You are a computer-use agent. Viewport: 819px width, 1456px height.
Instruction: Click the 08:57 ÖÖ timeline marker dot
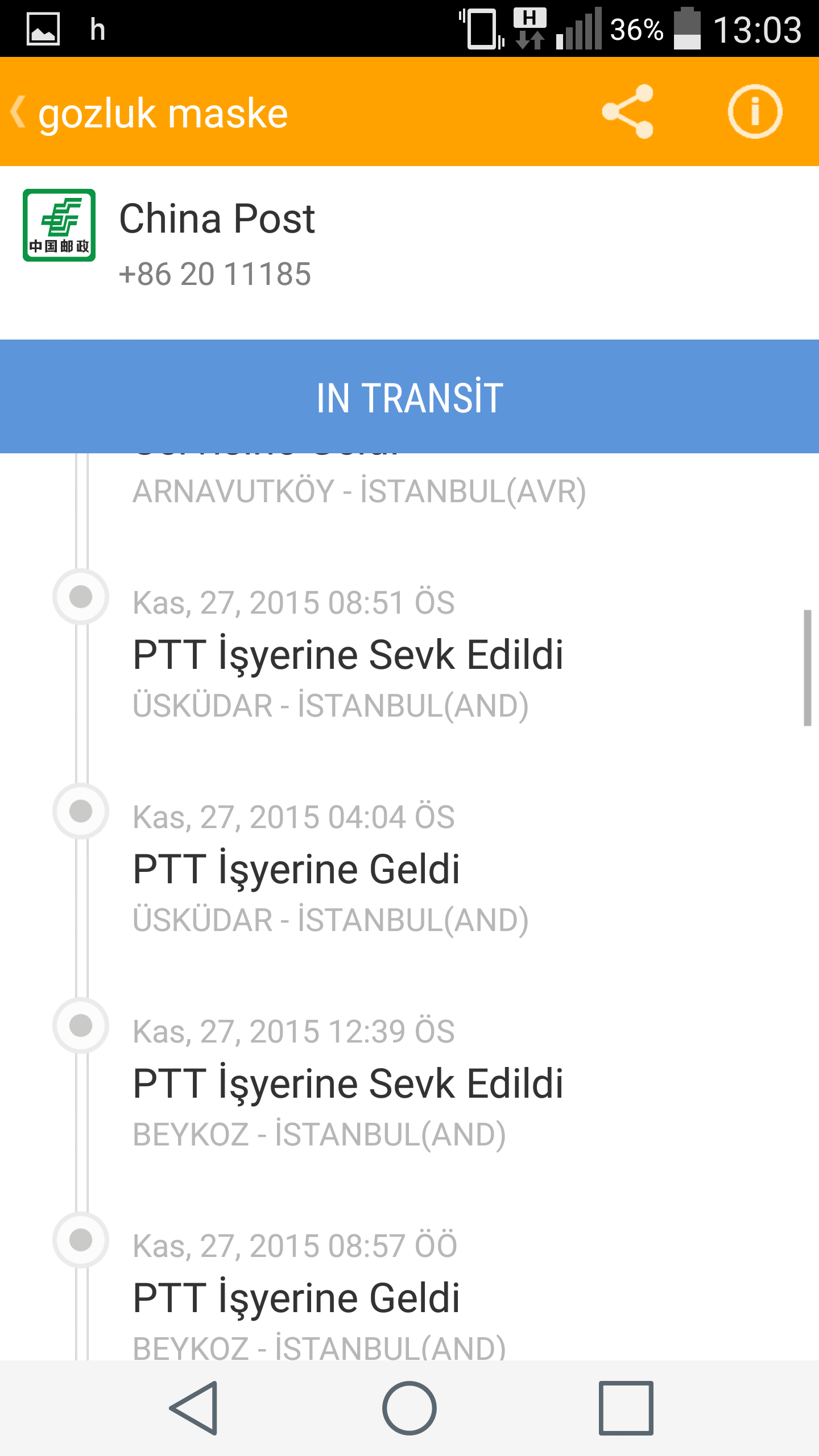click(x=81, y=1240)
